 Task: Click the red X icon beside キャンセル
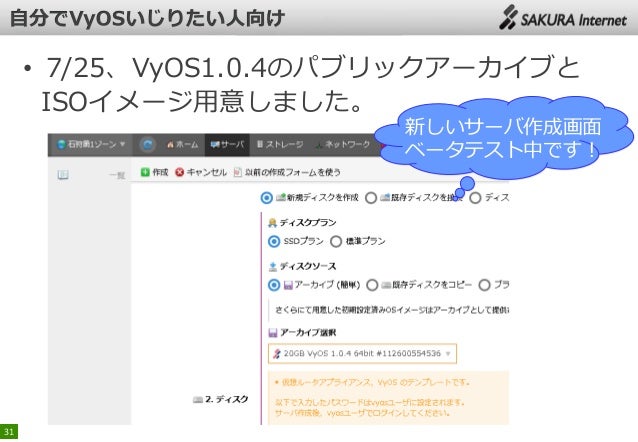tap(179, 173)
